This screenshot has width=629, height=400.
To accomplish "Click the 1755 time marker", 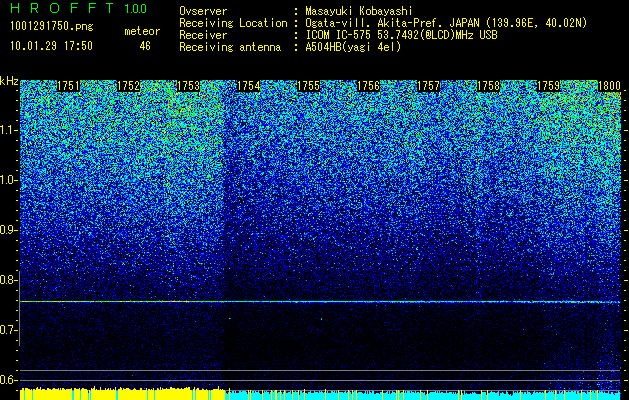I will click(x=308, y=86).
